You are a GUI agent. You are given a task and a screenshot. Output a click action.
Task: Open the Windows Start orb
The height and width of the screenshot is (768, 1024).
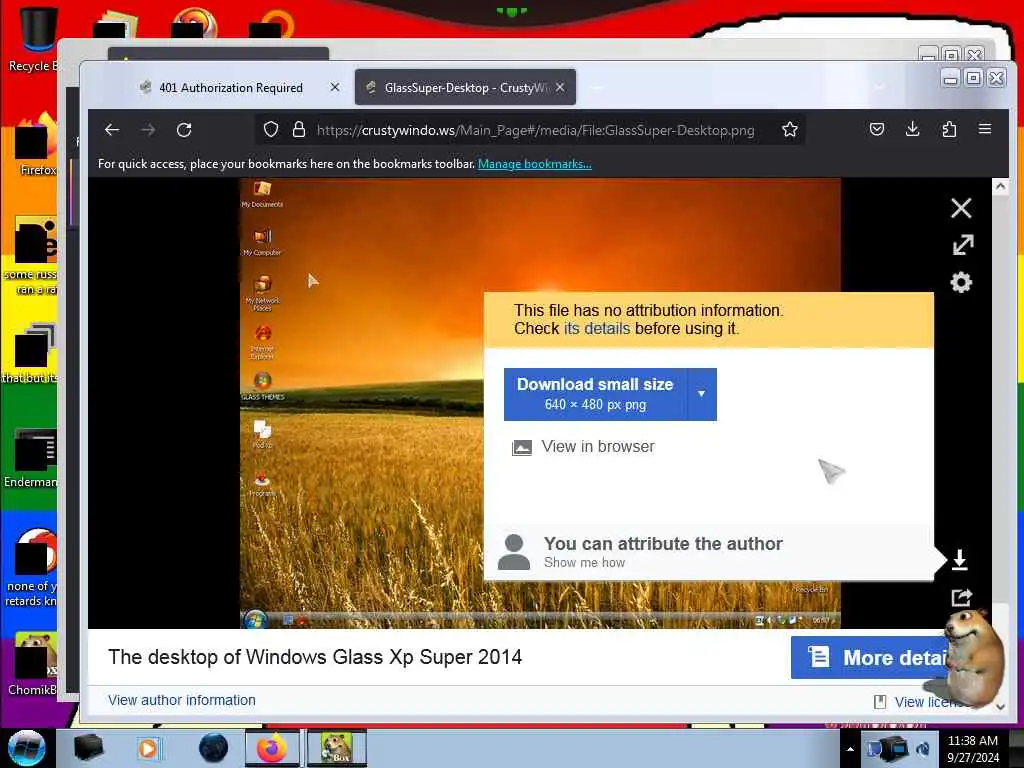tap(27, 748)
